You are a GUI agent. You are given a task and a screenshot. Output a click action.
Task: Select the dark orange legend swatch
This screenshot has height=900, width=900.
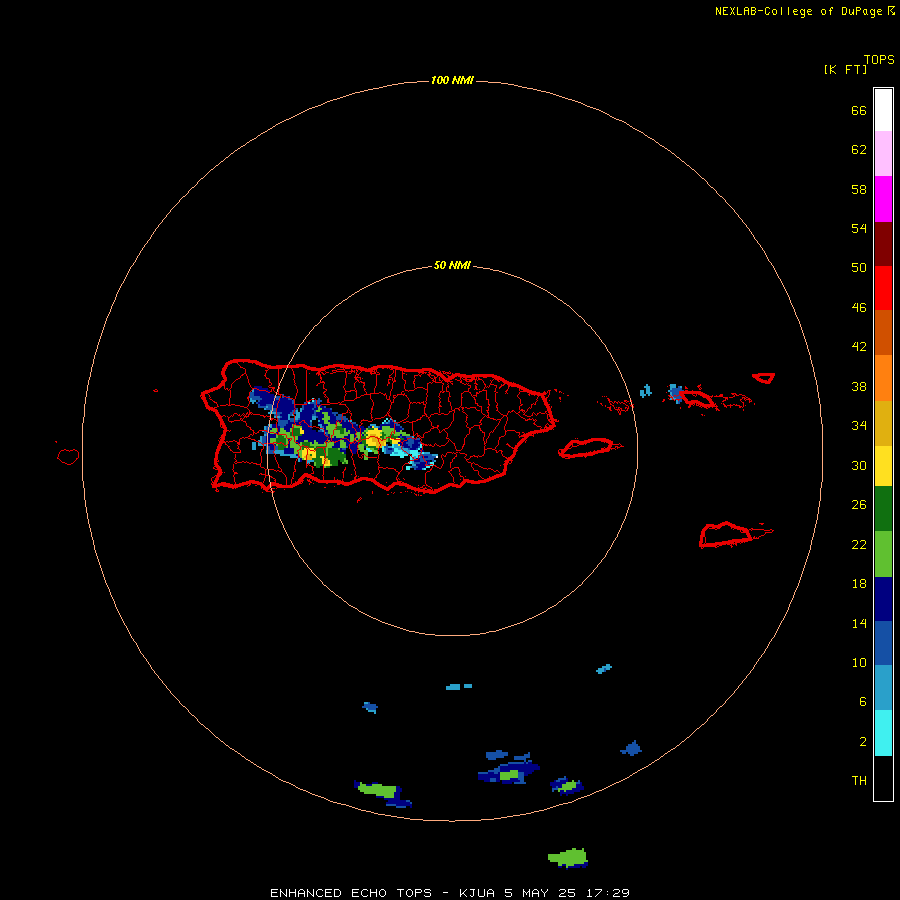pos(883,332)
